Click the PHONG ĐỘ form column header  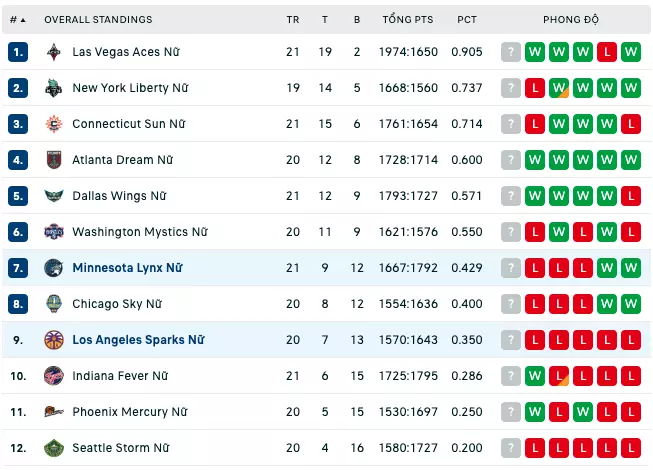[571, 20]
